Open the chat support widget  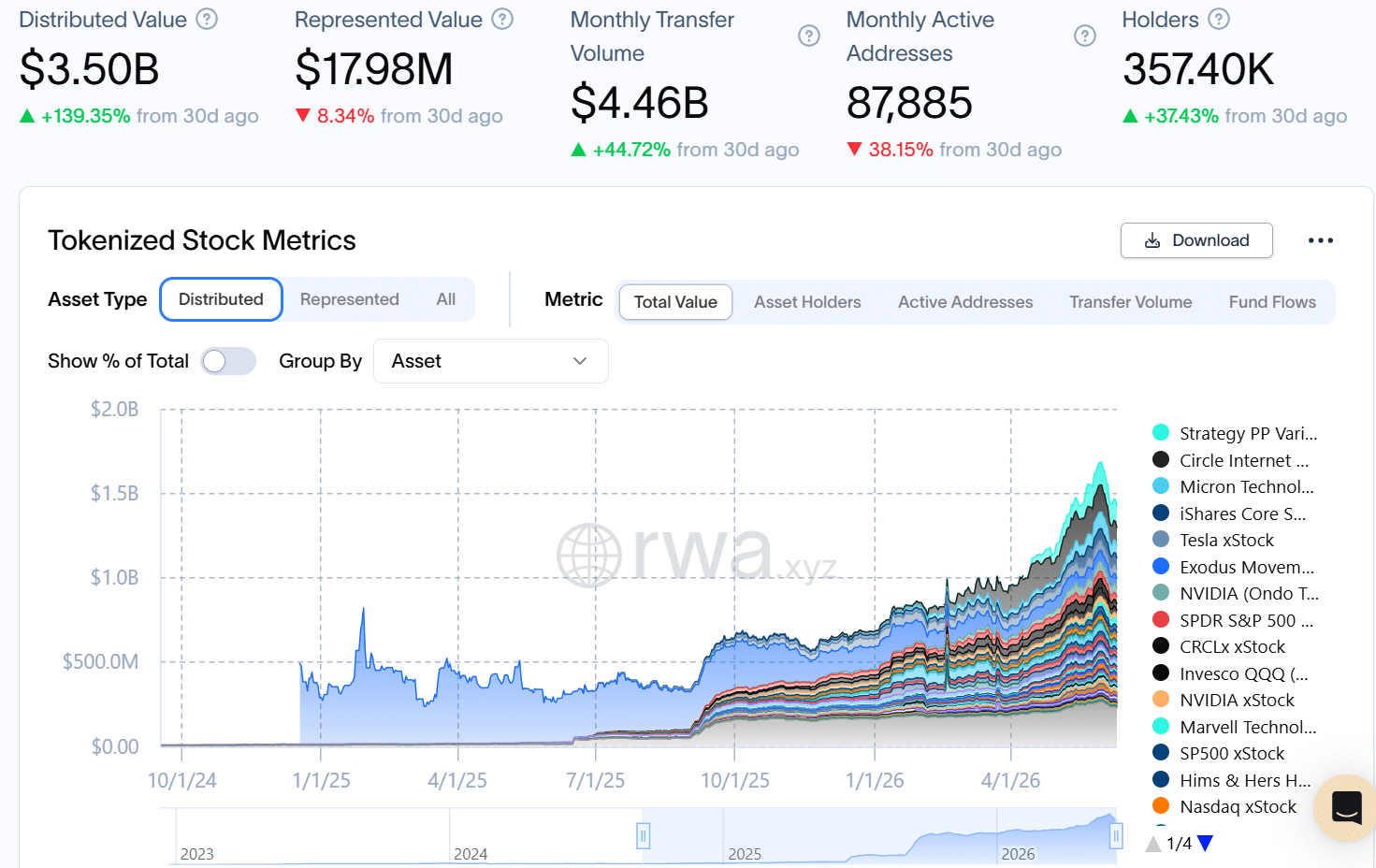tap(1346, 806)
